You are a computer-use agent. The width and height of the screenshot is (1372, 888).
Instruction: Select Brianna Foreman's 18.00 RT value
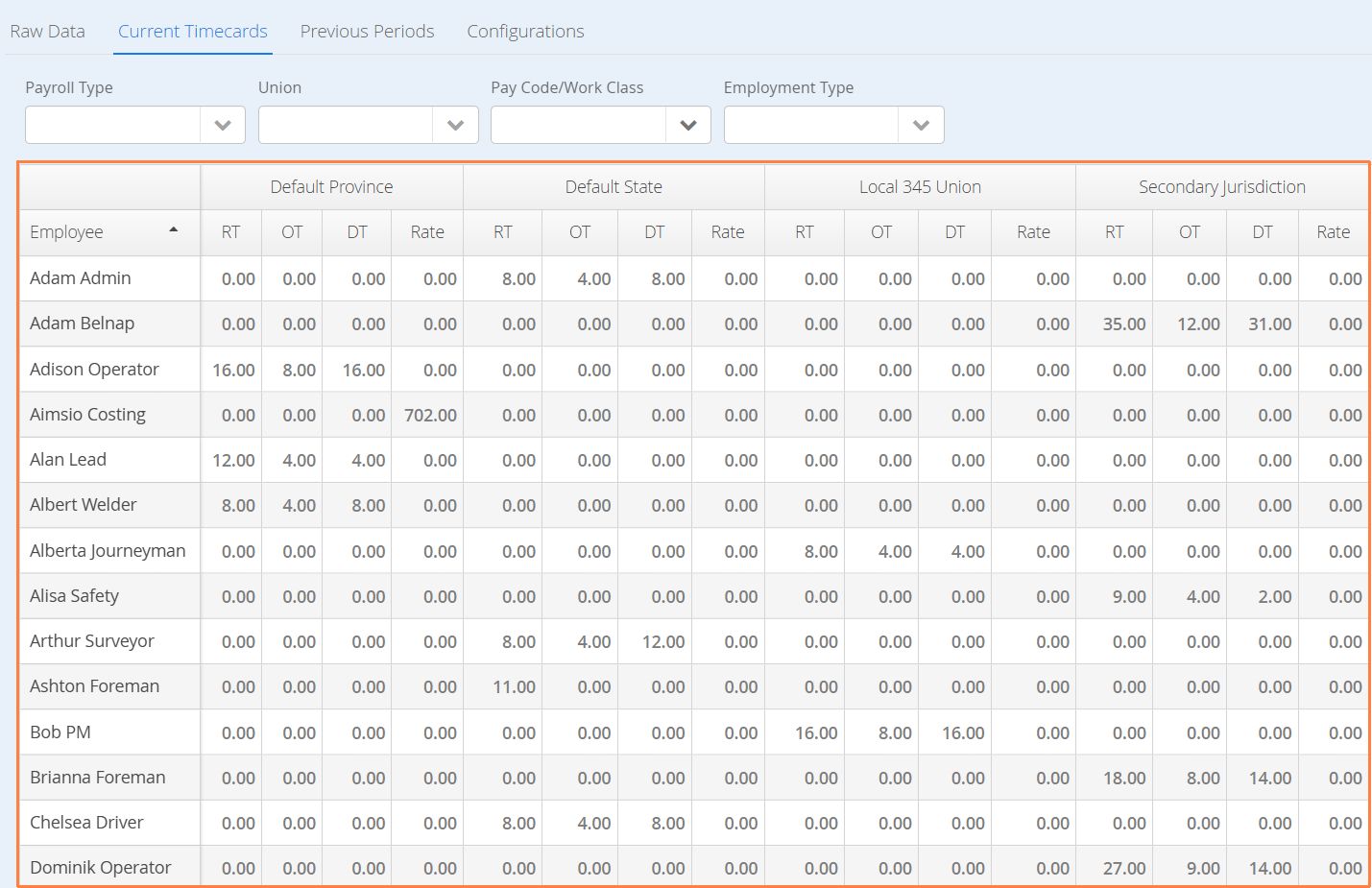[1124, 779]
